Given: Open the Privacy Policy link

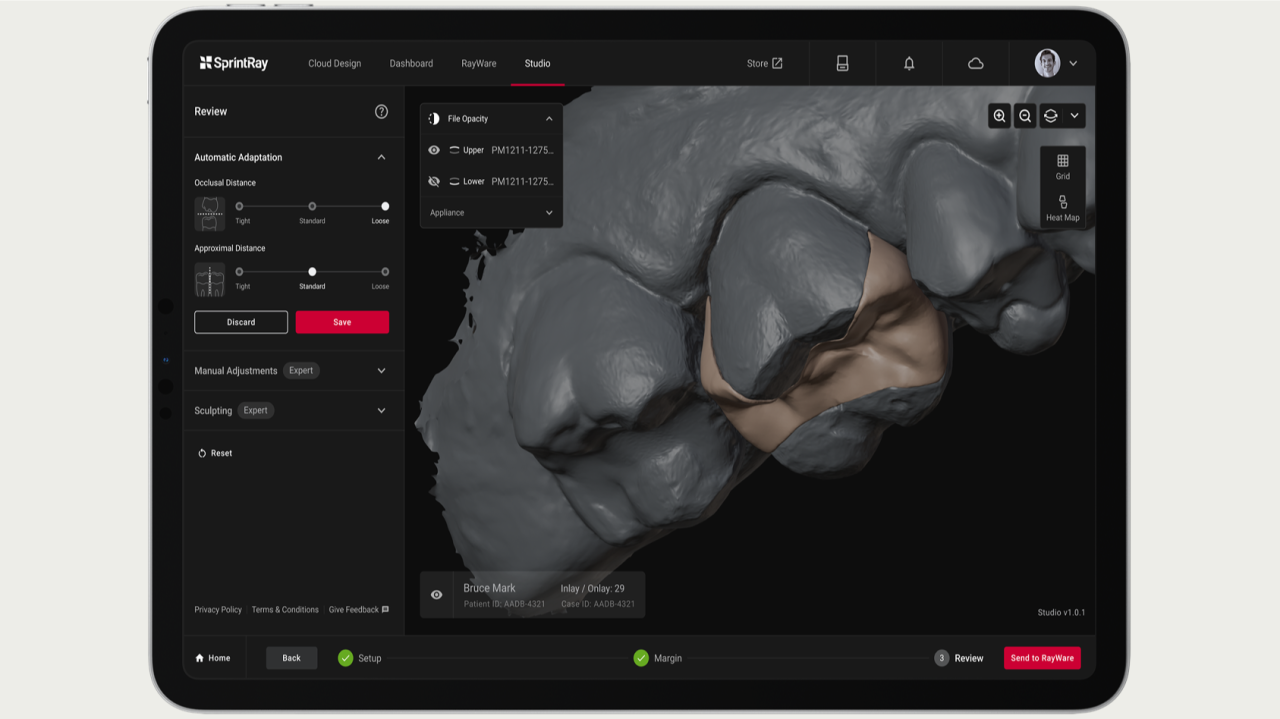Looking at the screenshot, I should tap(218, 610).
